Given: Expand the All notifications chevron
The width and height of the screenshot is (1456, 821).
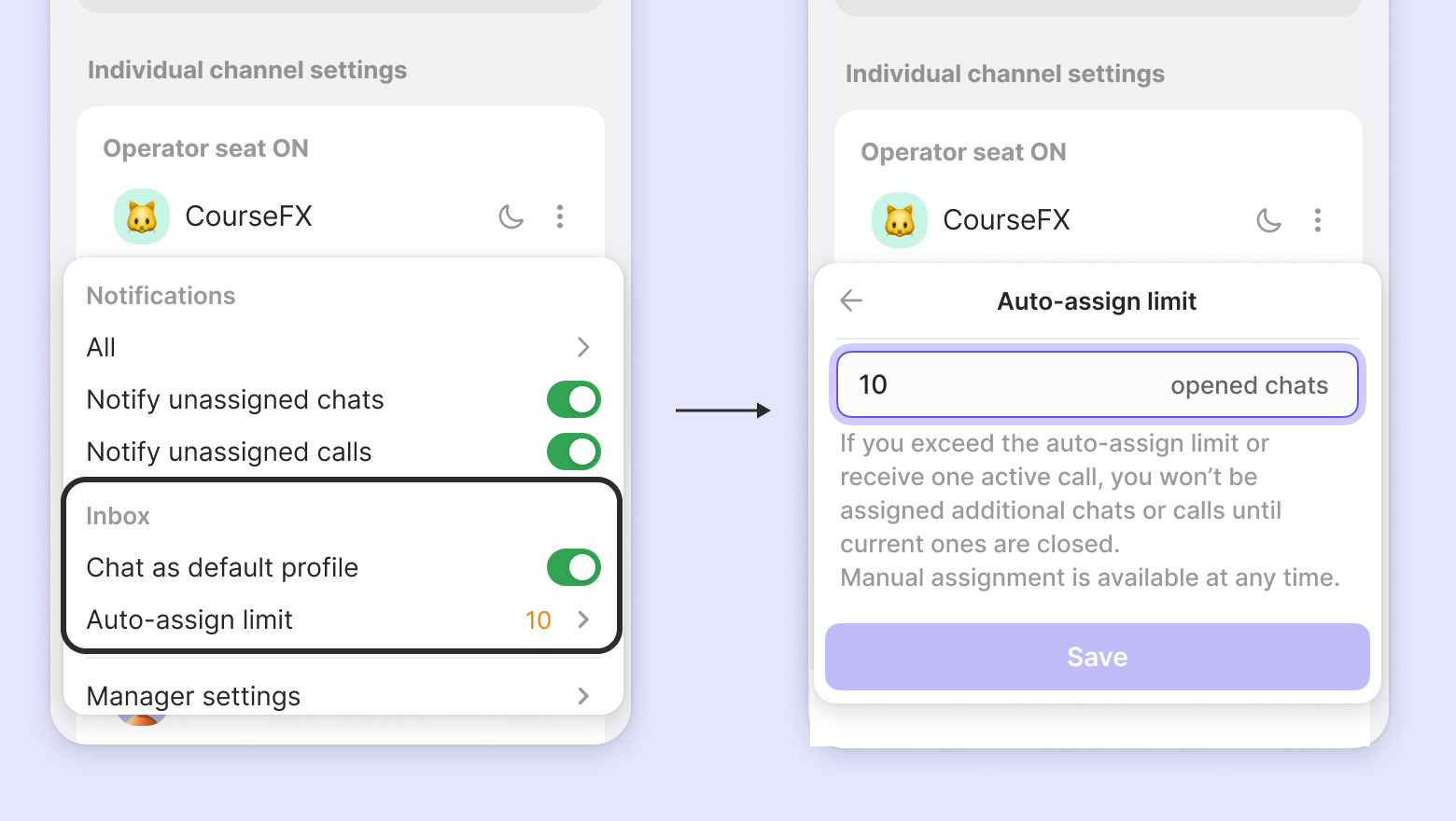Looking at the screenshot, I should 583,347.
